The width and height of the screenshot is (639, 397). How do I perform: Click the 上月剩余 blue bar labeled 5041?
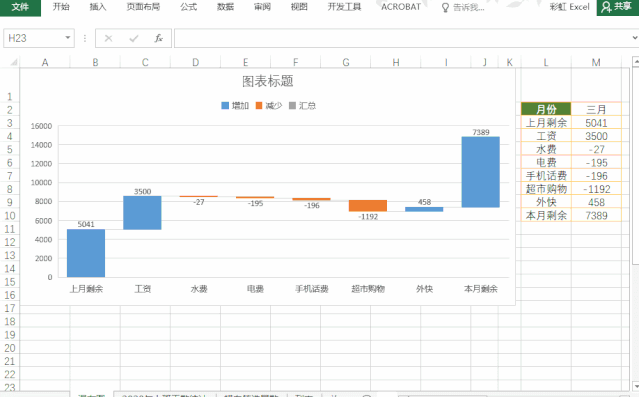coord(86,253)
